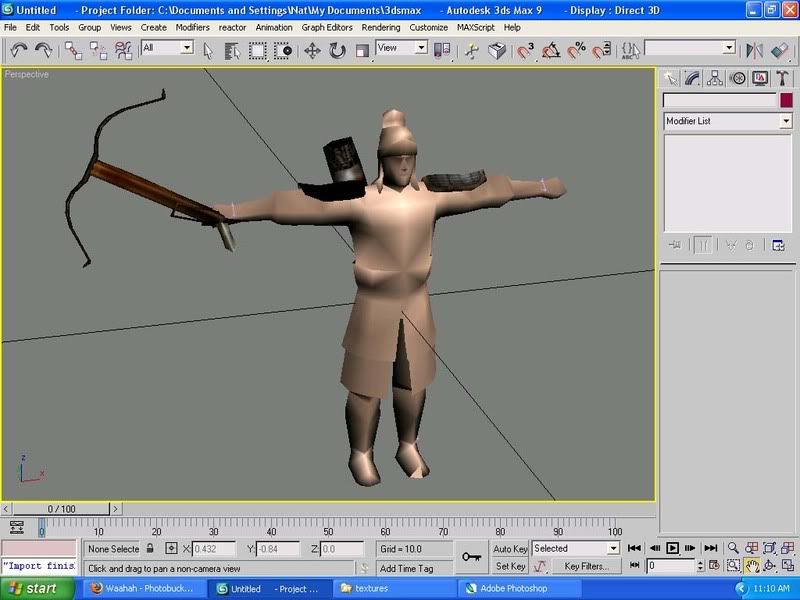Select the Rotate tool
Image resolution: width=800 pixels, height=600 pixels.
pyautogui.click(x=337, y=50)
